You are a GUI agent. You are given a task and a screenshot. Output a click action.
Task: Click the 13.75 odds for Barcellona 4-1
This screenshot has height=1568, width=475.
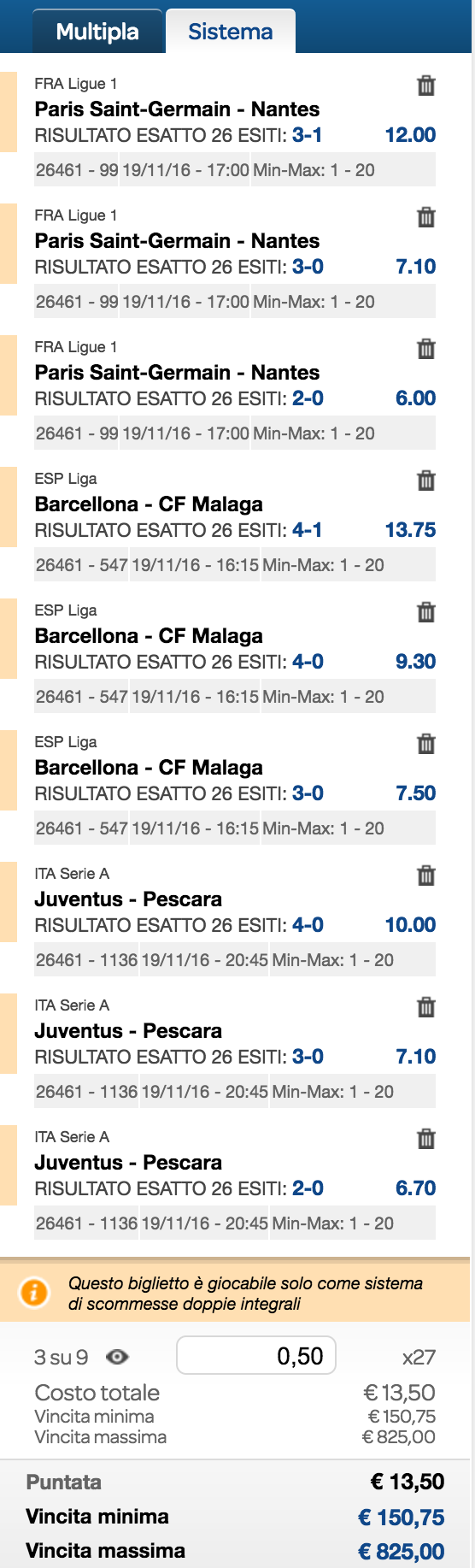point(410,530)
